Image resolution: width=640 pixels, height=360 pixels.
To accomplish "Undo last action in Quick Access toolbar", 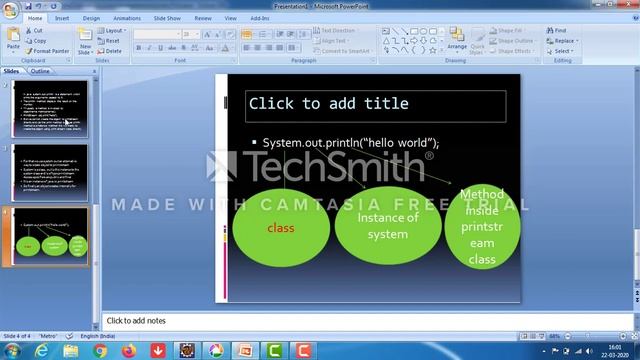I will (38, 6).
